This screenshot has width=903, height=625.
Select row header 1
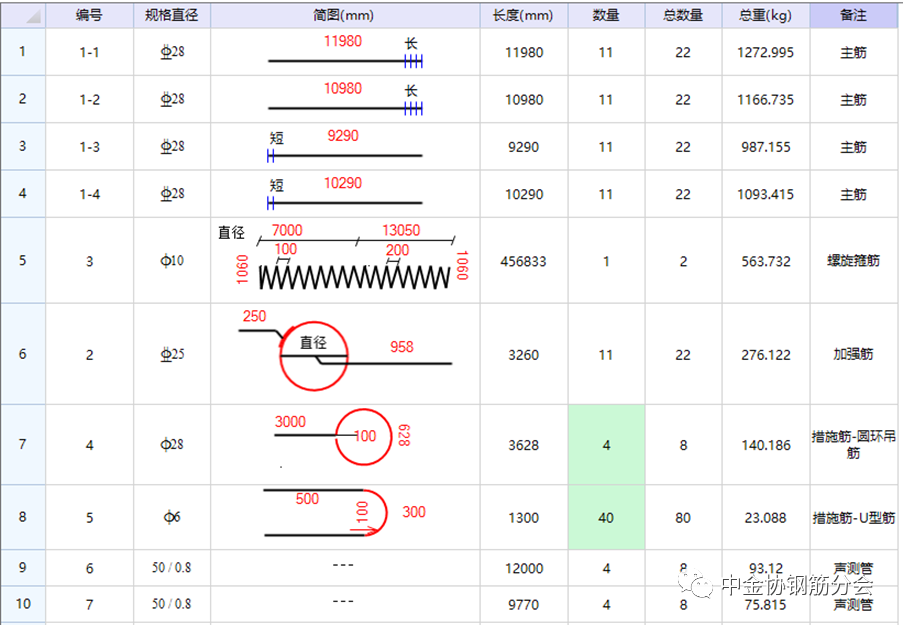(x=23, y=52)
